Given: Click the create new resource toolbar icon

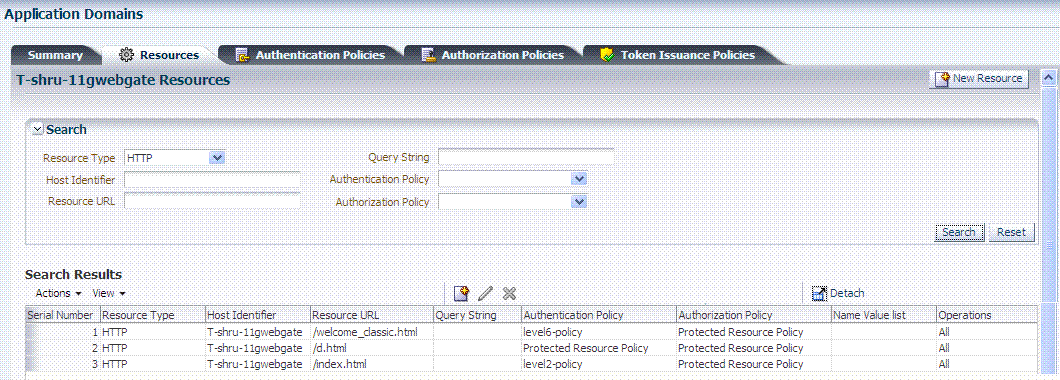Looking at the screenshot, I should pos(461,293).
